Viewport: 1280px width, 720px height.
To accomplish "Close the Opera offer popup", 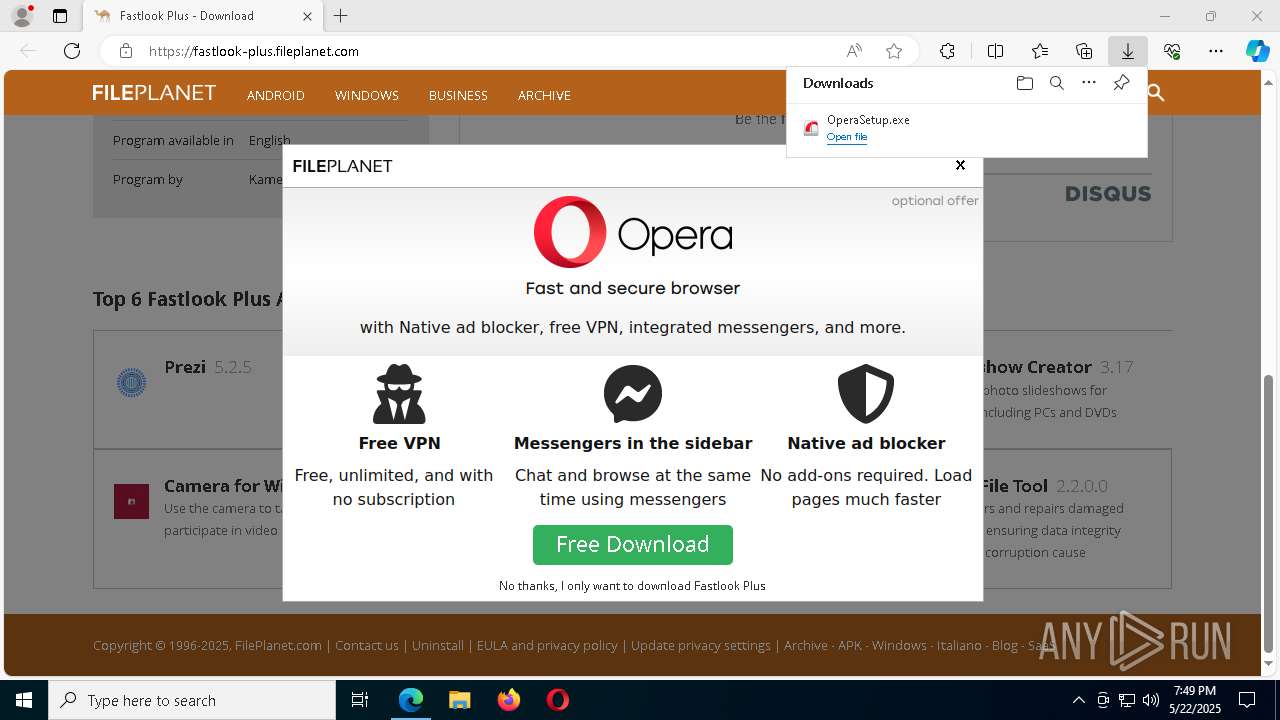I will pyautogui.click(x=960, y=165).
